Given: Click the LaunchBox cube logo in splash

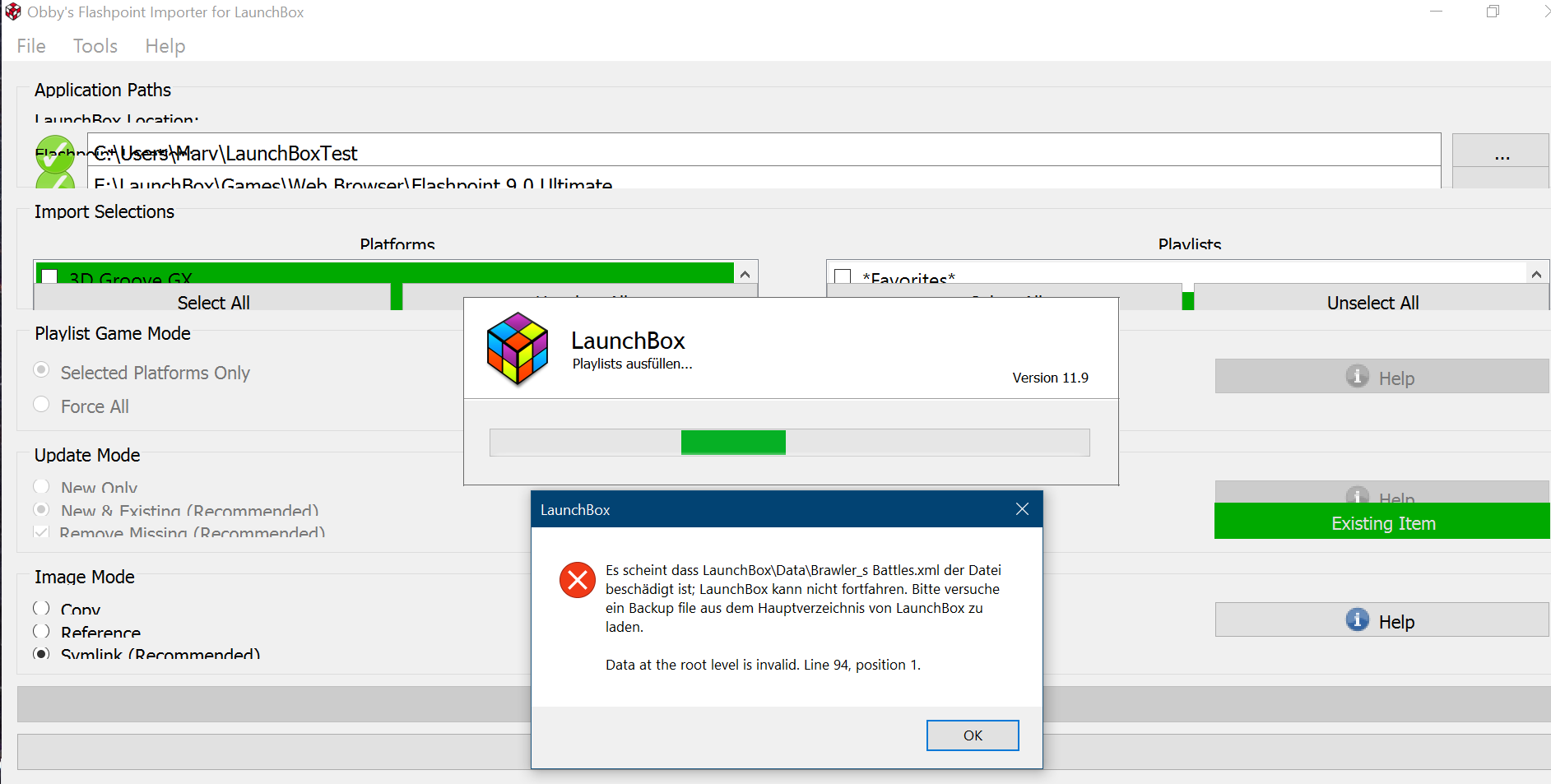Looking at the screenshot, I should (x=517, y=349).
